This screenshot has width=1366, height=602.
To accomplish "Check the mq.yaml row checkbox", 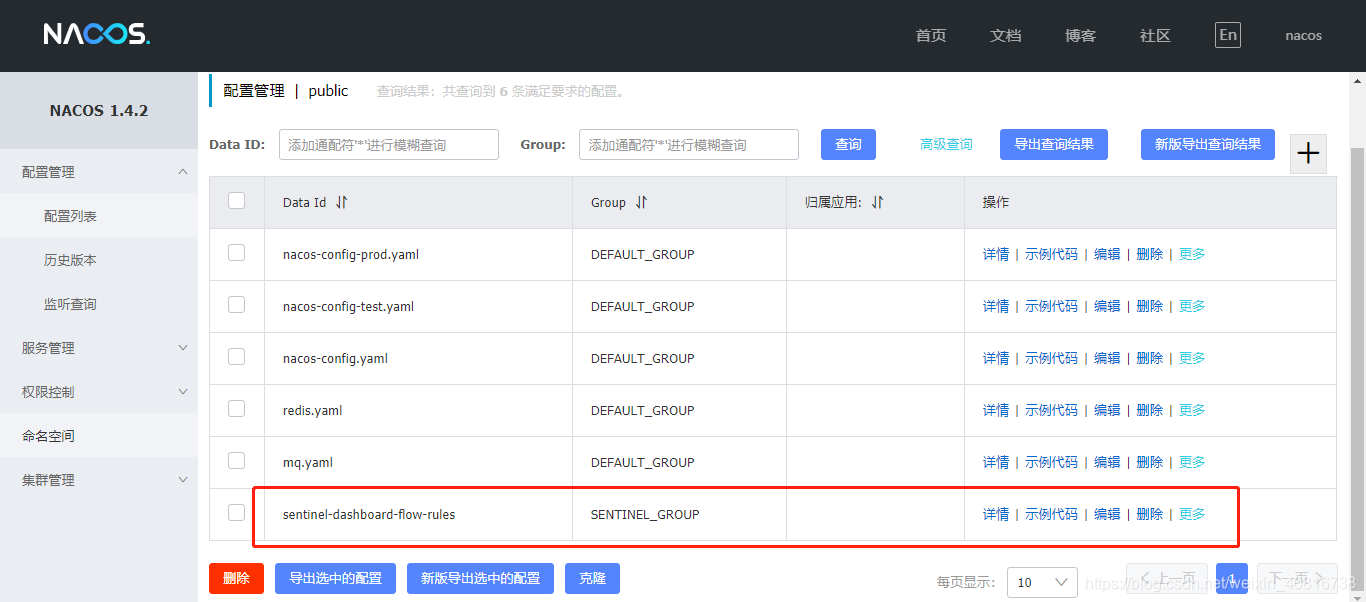I will pyautogui.click(x=236, y=461).
